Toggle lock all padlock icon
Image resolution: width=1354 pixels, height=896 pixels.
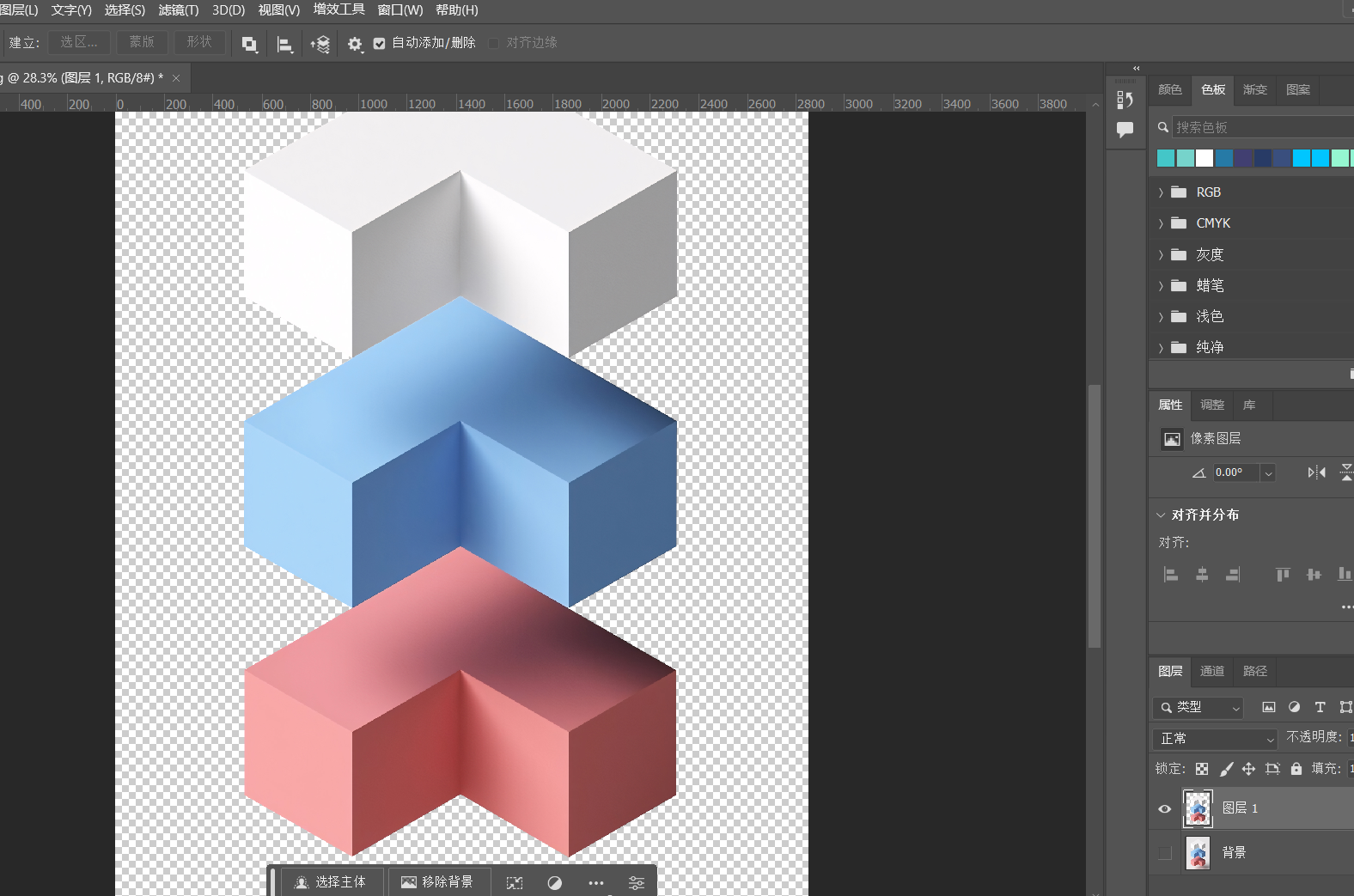[1296, 769]
